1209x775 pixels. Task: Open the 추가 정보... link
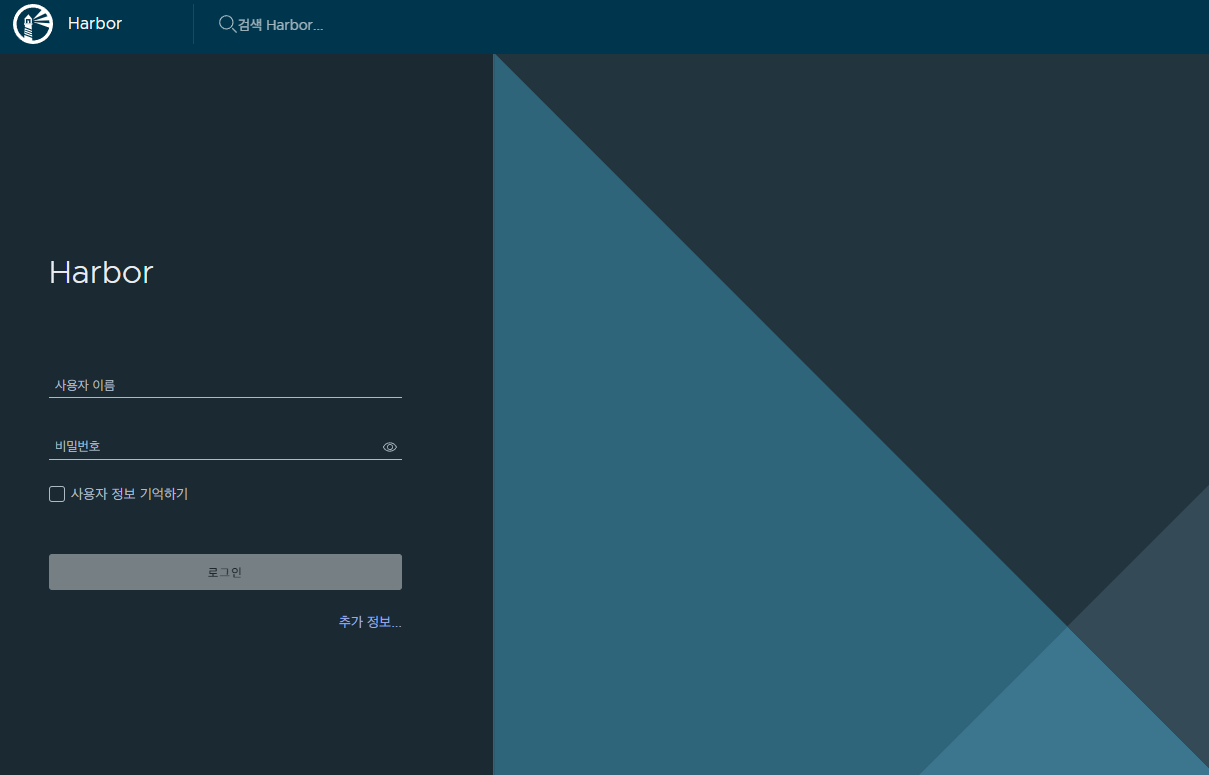369,622
